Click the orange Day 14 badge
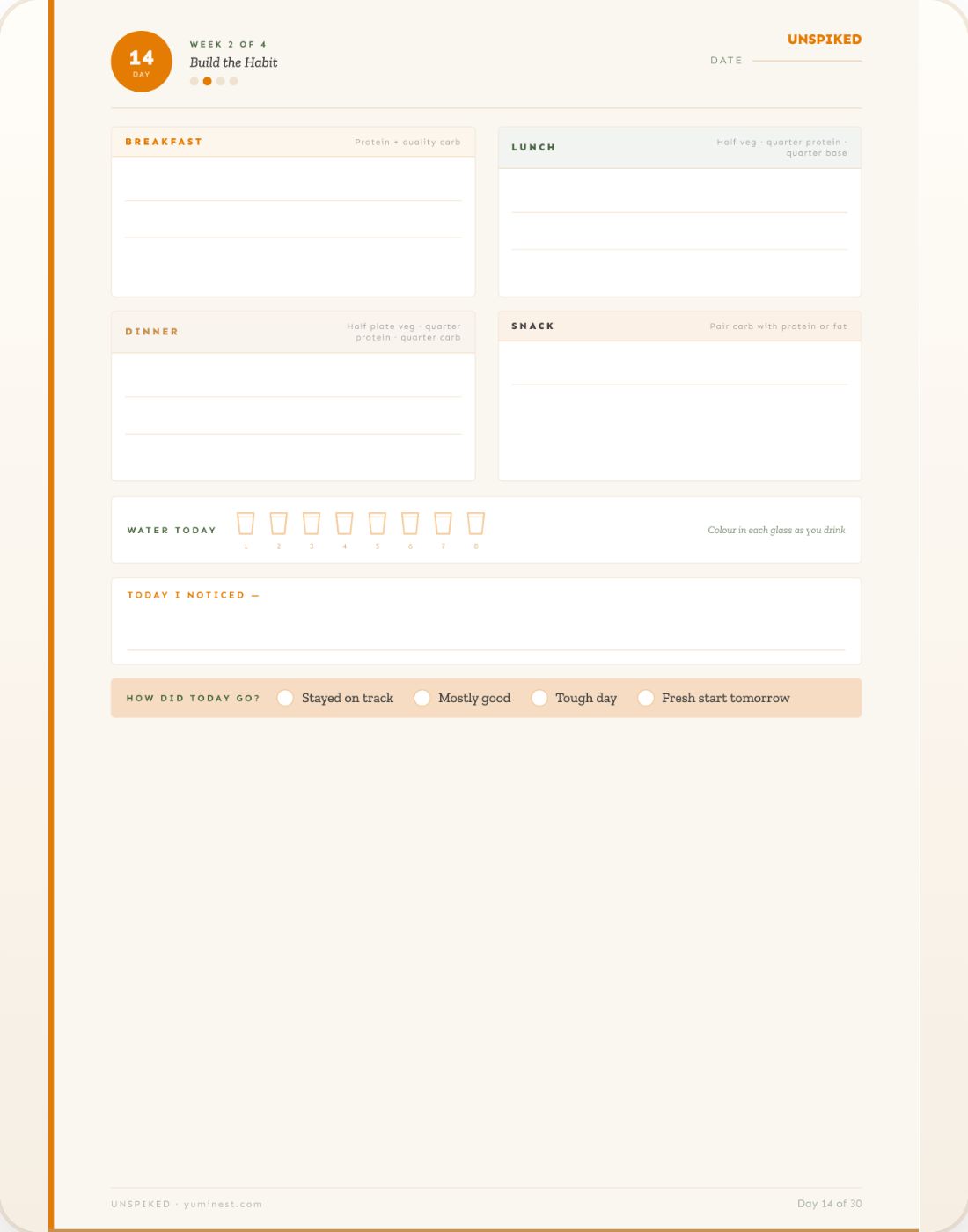The width and height of the screenshot is (968, 1232). 142,62
